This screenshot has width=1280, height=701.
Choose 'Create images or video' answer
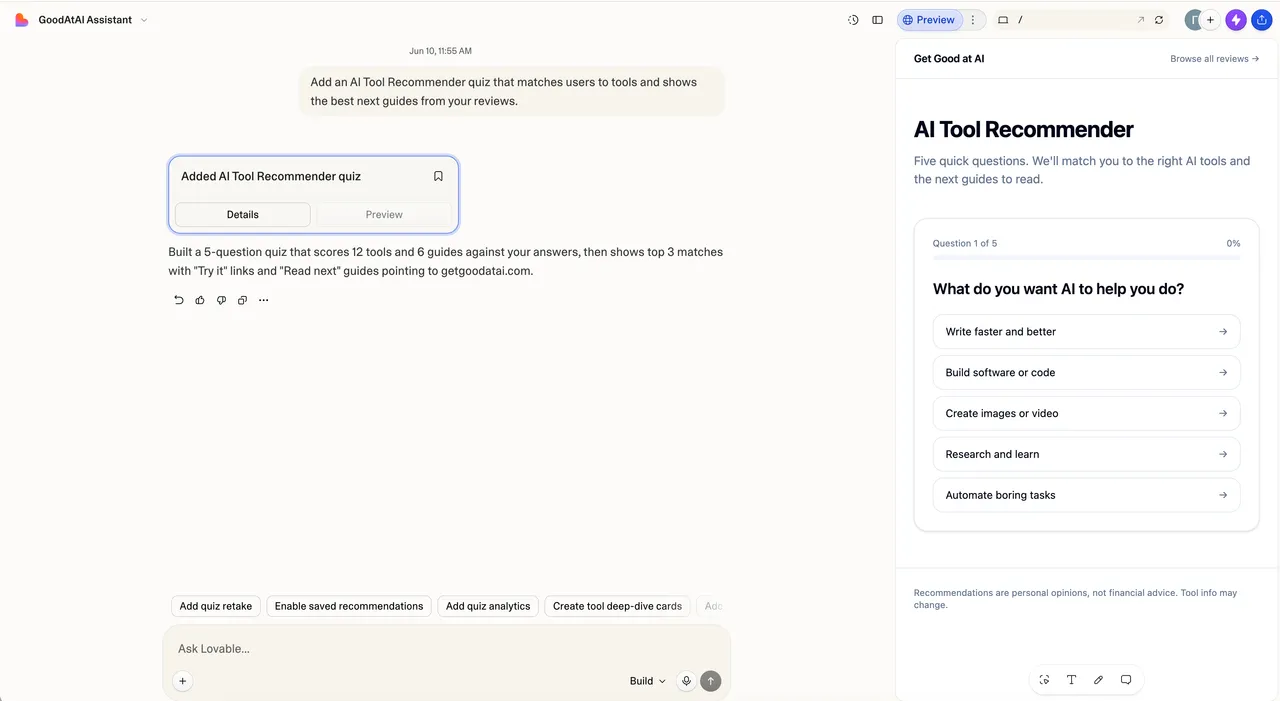point(1086,414)
